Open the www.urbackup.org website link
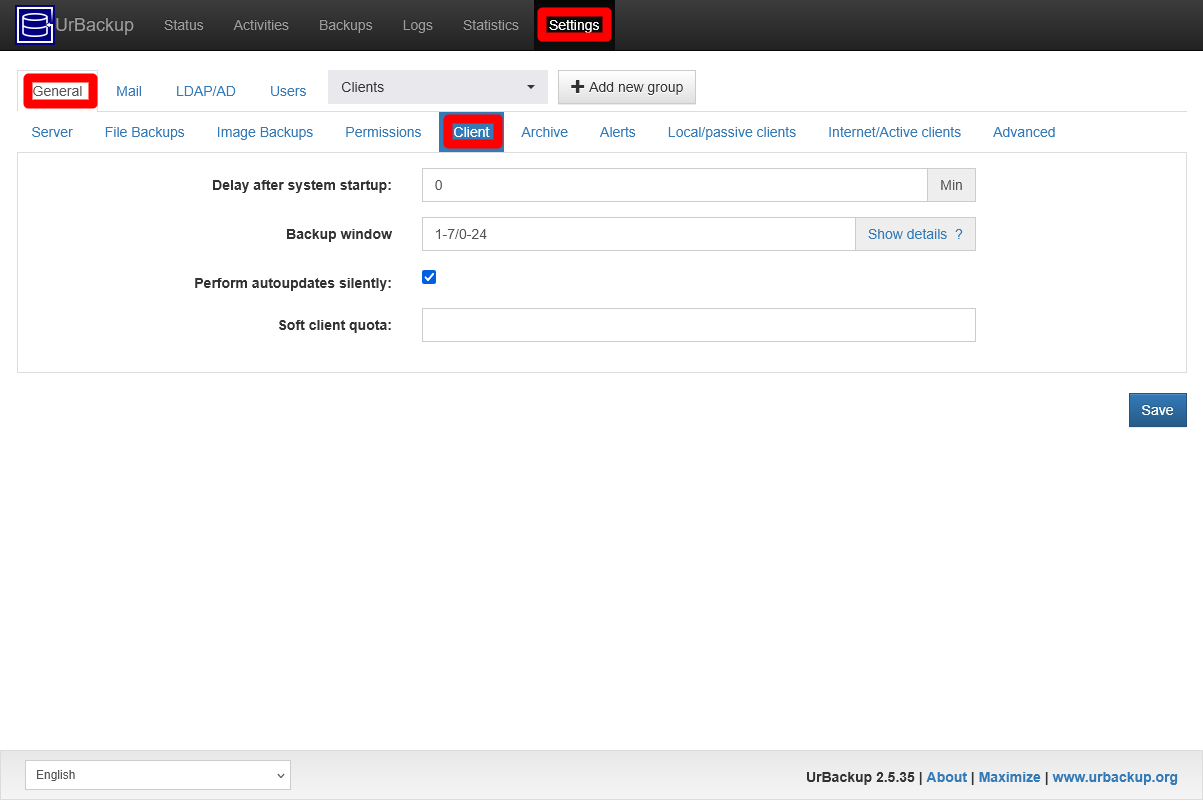The width and height of the screenshot is (1203, 806). (1114, 777)
